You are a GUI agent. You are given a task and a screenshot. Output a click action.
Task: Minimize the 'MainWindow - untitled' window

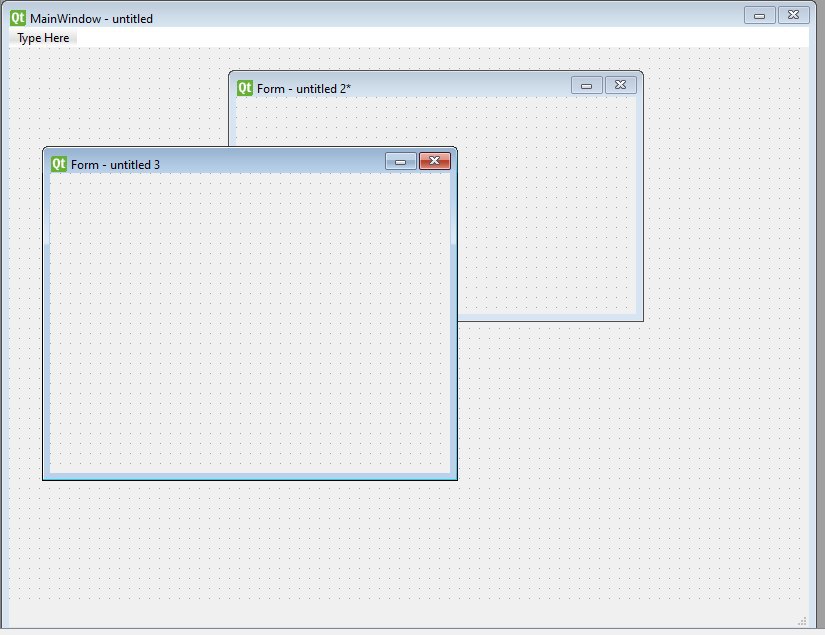759,15
